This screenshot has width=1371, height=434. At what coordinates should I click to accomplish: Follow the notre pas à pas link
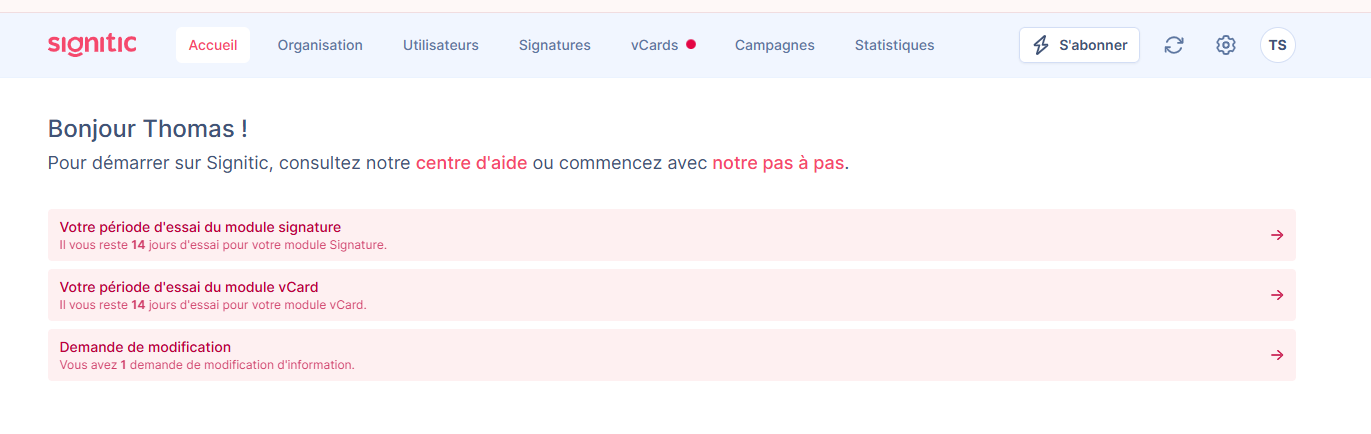click(778, 162)
